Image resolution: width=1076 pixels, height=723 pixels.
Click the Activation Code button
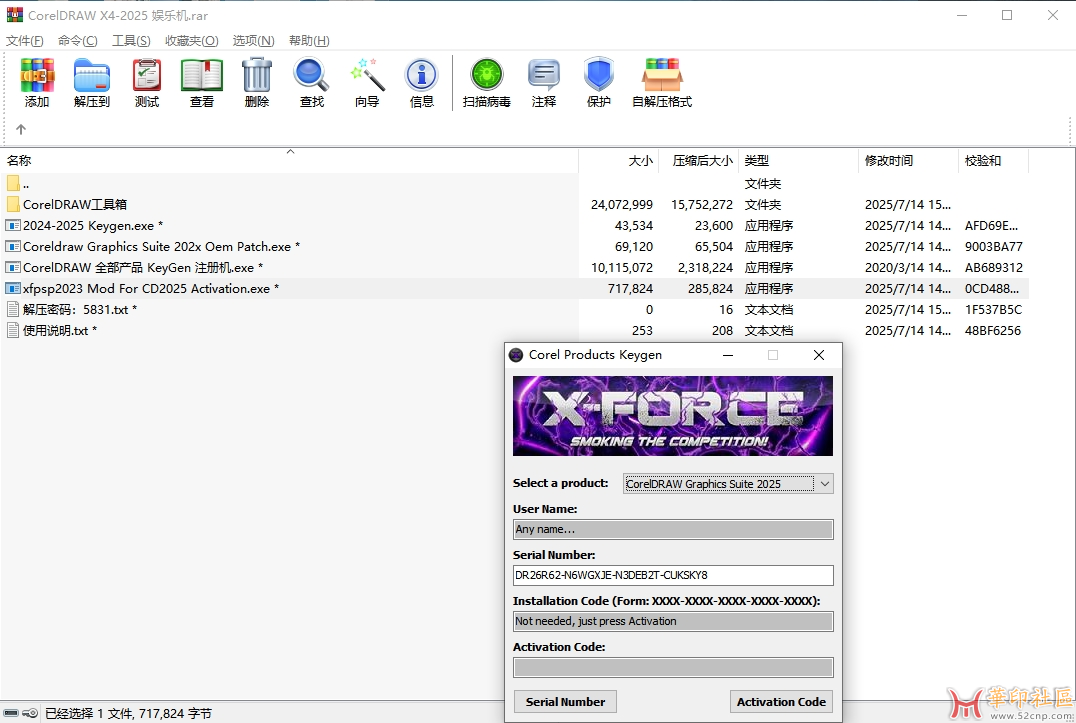781,702
